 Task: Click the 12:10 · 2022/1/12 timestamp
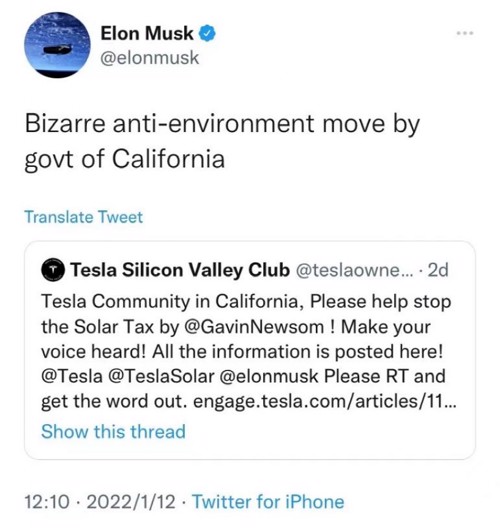[x=100, y=502]
